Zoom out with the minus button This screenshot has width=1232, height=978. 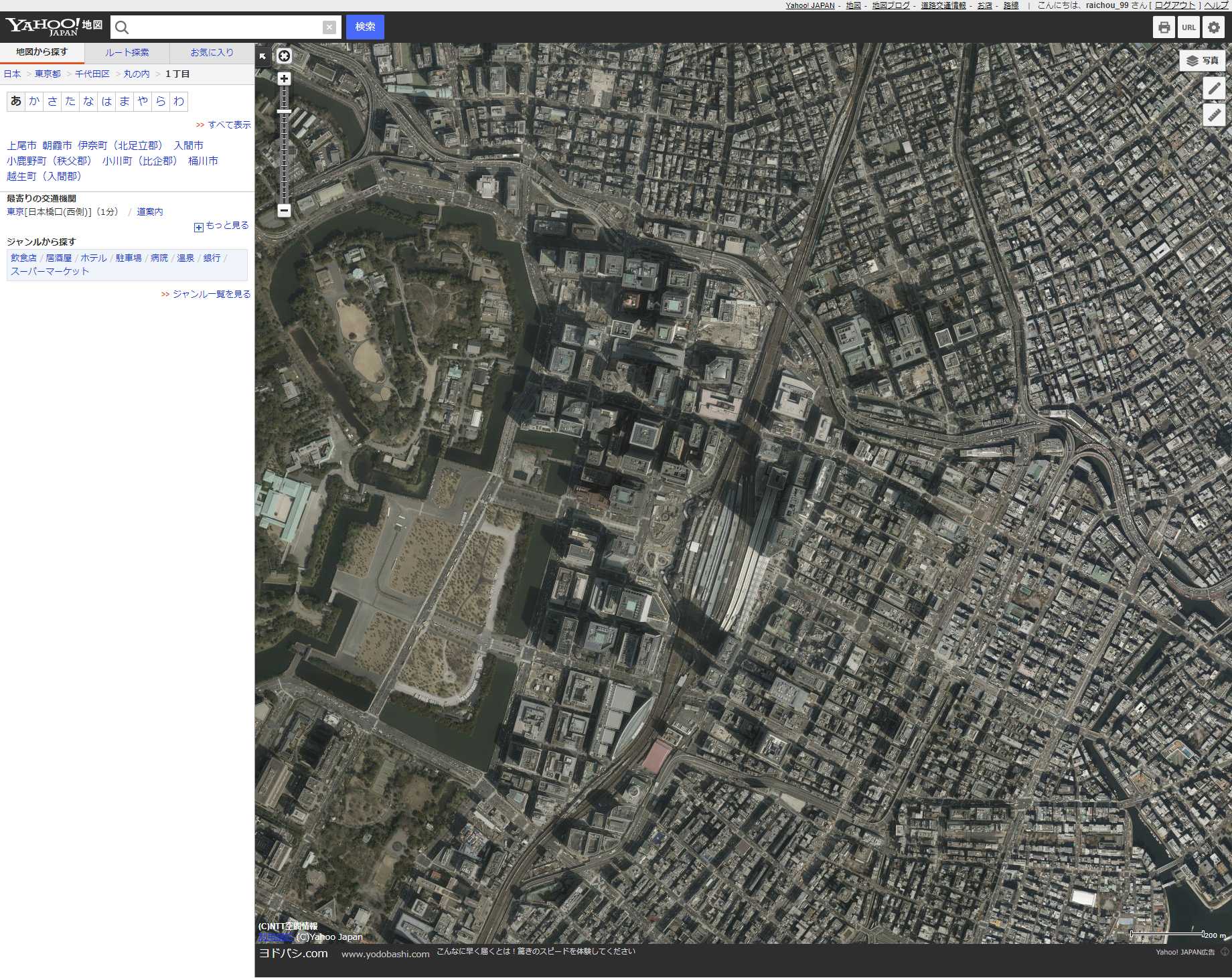point(284,210)
